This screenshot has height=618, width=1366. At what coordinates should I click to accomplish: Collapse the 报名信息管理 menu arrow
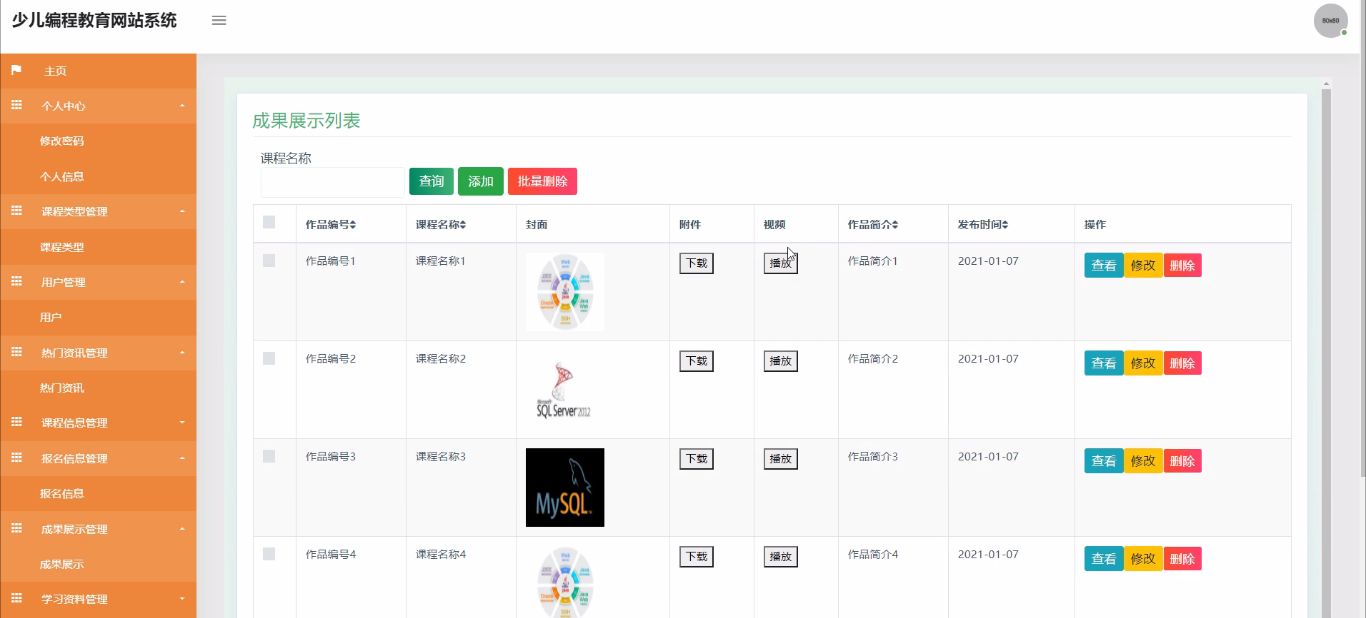click(x=182, y=458)
